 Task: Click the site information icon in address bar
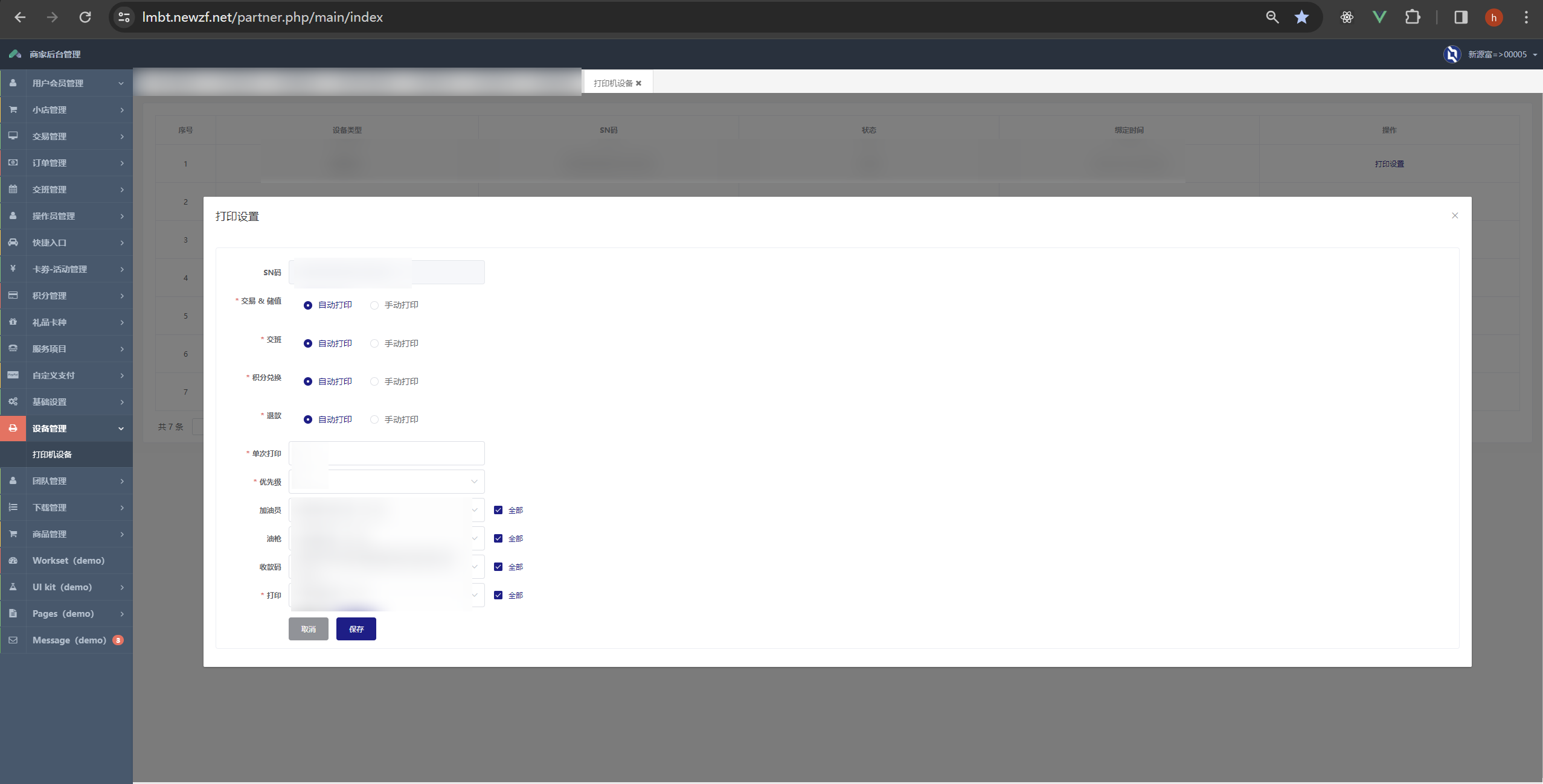click(x=124, y=18)
